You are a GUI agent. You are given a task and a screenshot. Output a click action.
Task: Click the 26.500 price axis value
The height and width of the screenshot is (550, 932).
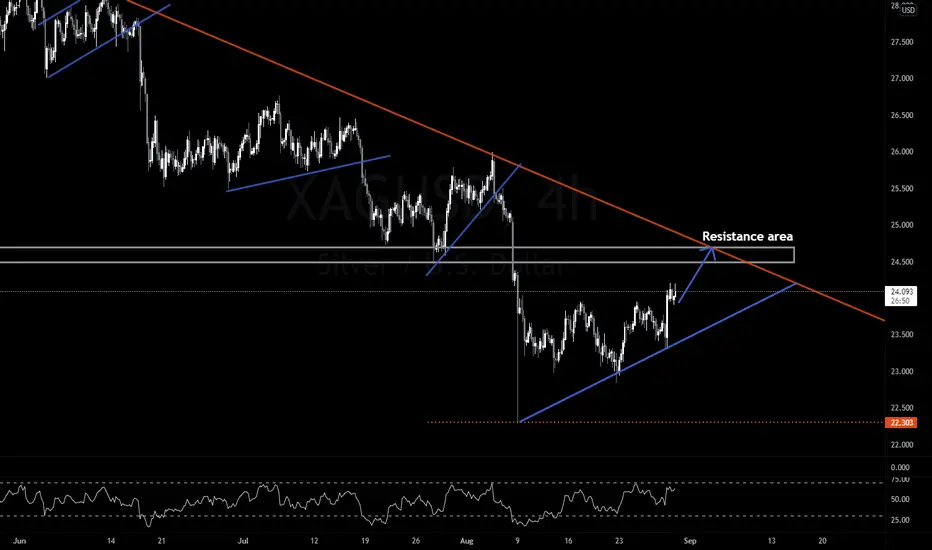[x=902, y=115]
